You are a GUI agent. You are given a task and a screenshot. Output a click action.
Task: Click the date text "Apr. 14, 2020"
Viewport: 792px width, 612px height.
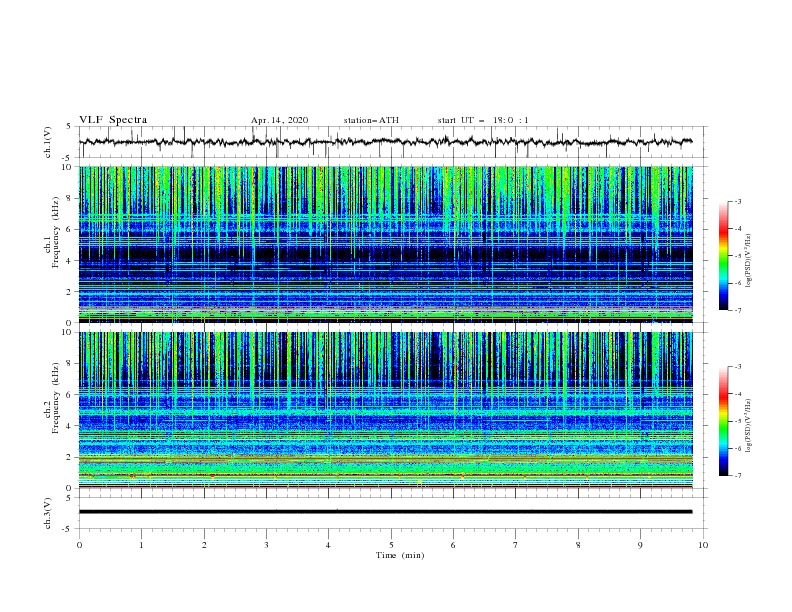[279, 120]
